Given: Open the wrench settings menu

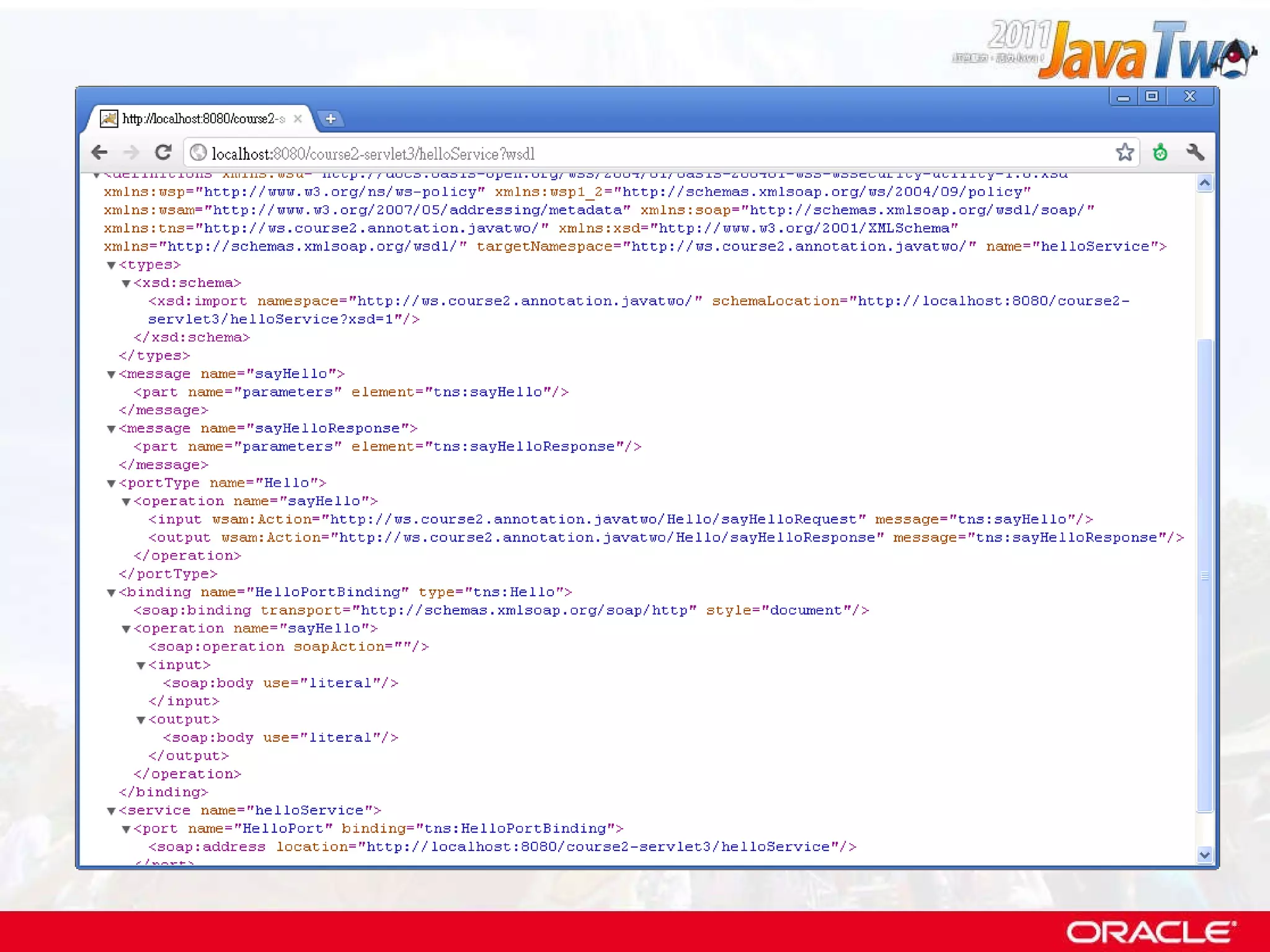Looking at the screenshot, I should pyautogui.click(x=1195, y=152).
